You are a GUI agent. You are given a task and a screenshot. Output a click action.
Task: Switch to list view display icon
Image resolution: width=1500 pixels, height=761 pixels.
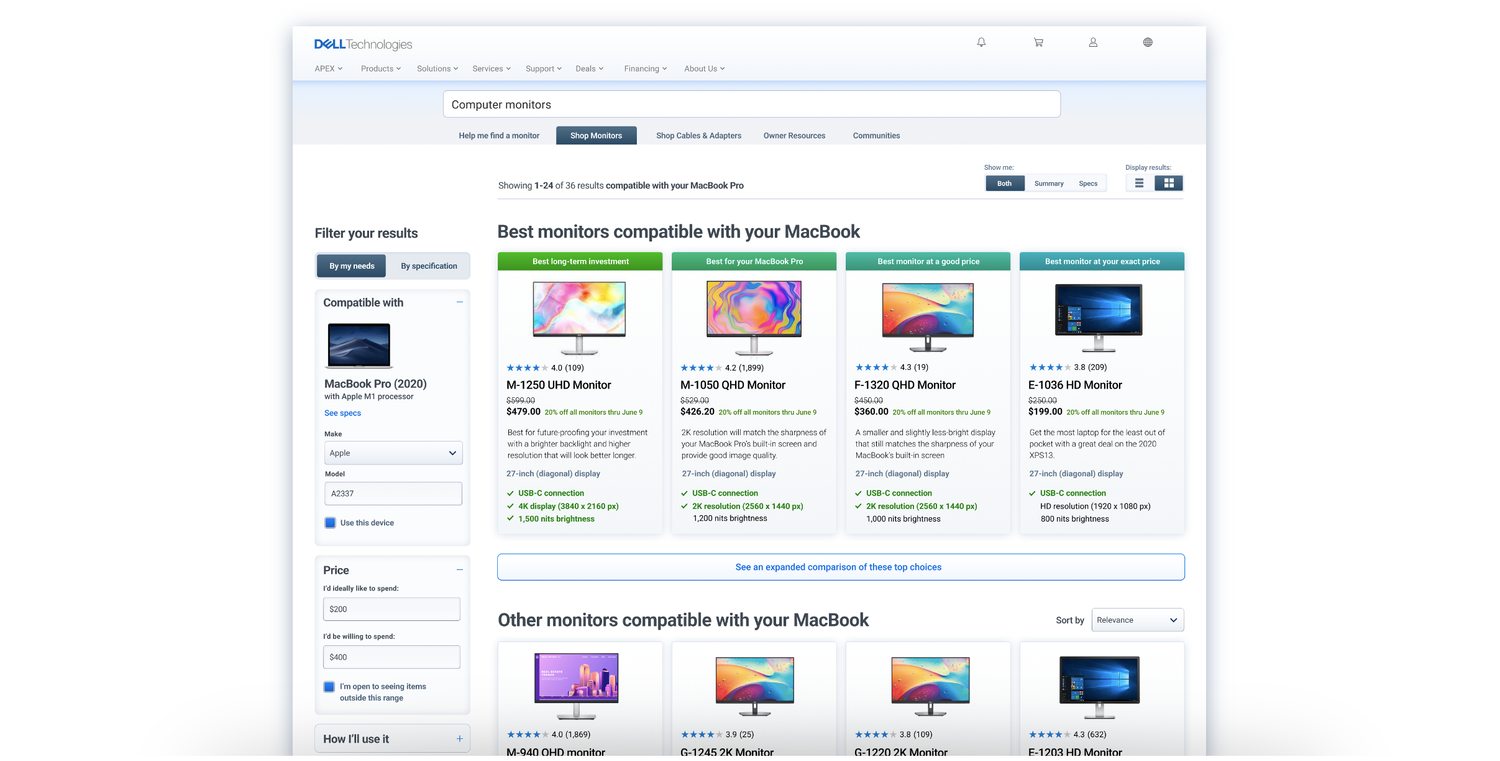1139,183
